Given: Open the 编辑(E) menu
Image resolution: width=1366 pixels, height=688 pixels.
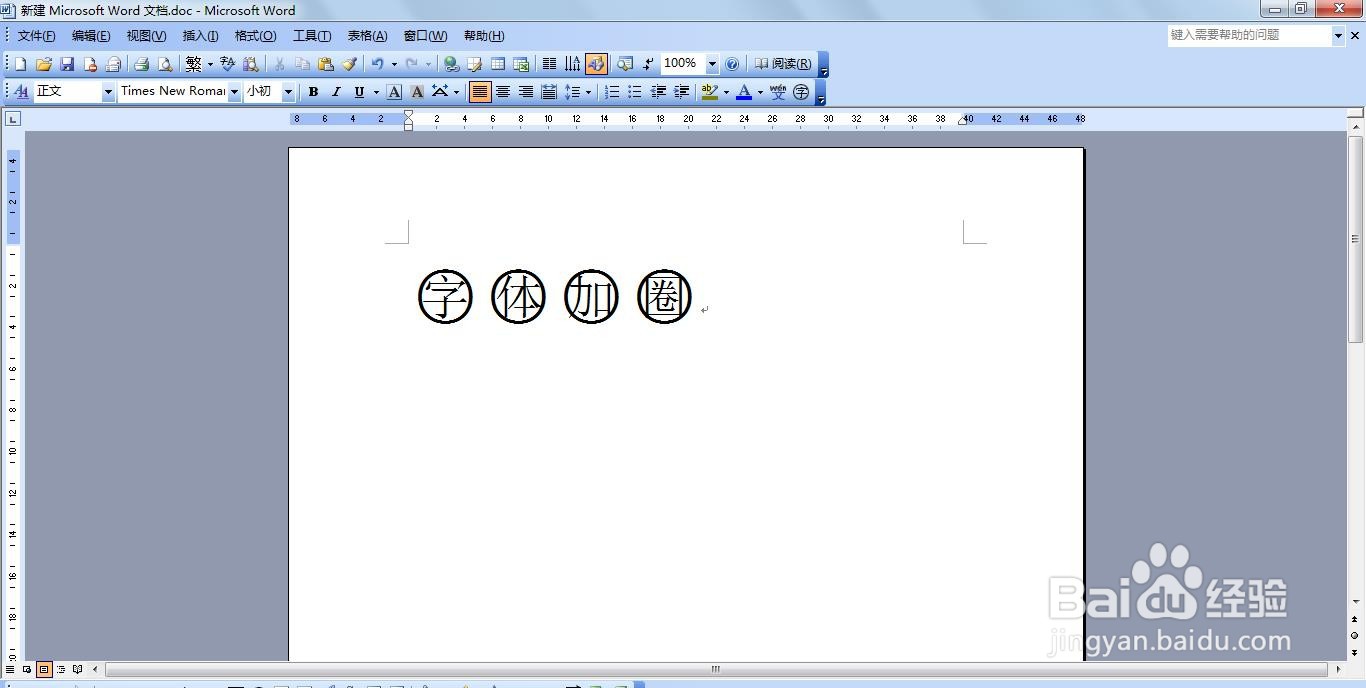Looking at the screenshot, I should click(91, 36).
